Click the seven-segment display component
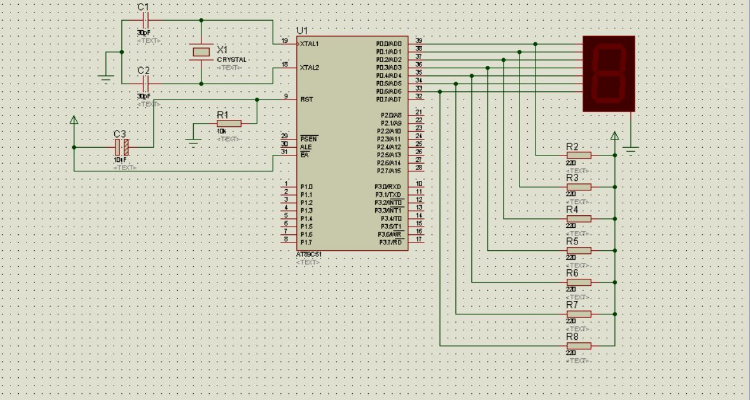Viewport: 750px width, 400px height. [x=608, y=72]
